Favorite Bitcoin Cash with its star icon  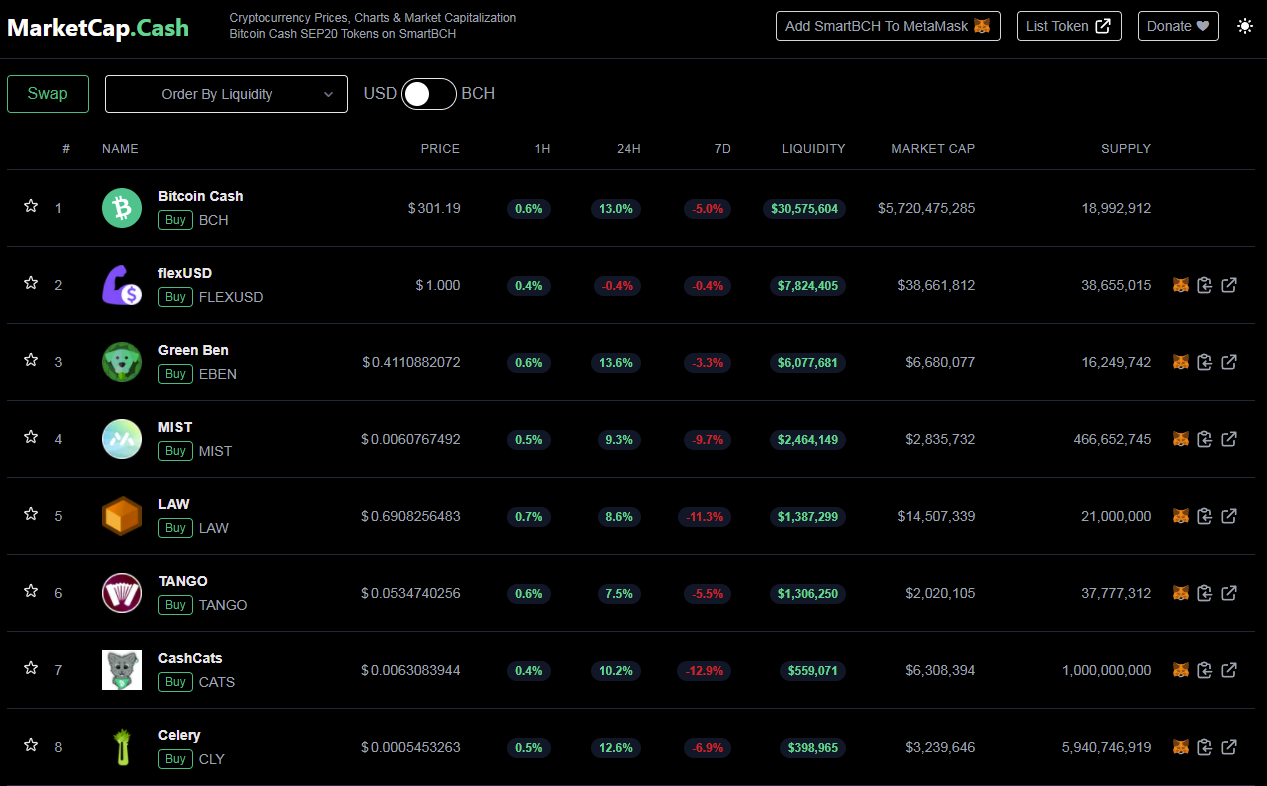pos(31,205)
